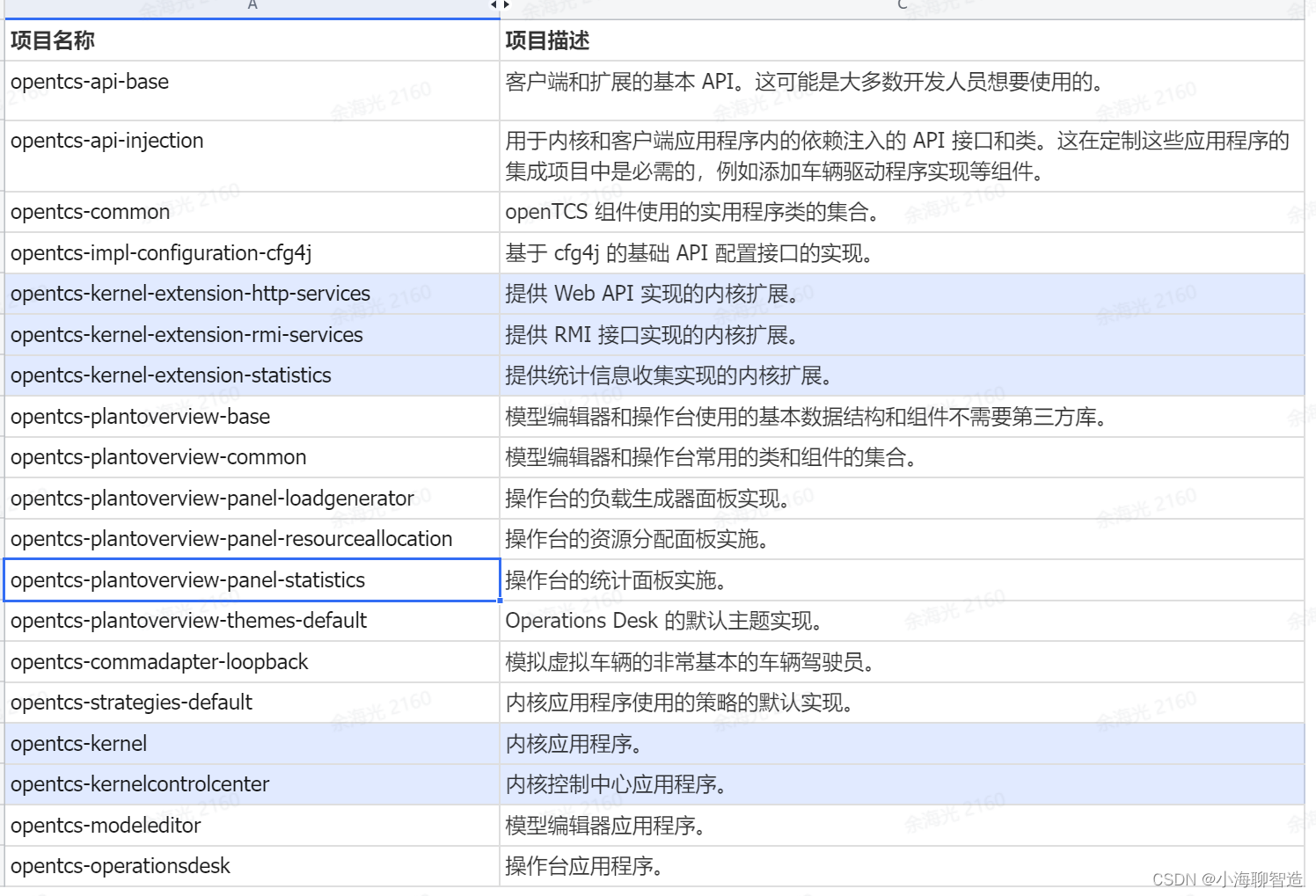Screen dimensions: 1316x896
Task: Click cell opentcs-api-base
Action: click(252, 91)
